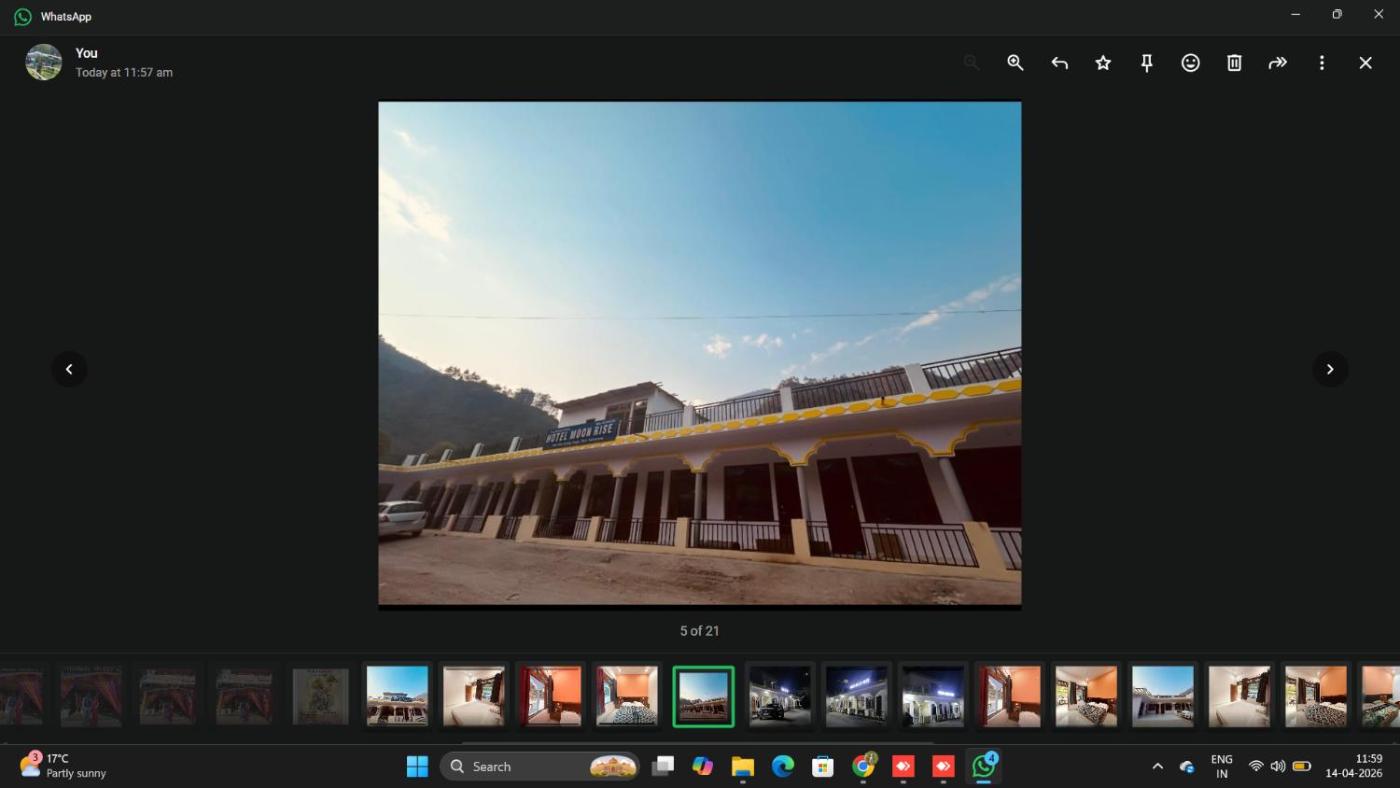The image size is (1400, 788).
Task: Select the currently highlighted hotel thumbnail
Action: (x=703, y=696)
